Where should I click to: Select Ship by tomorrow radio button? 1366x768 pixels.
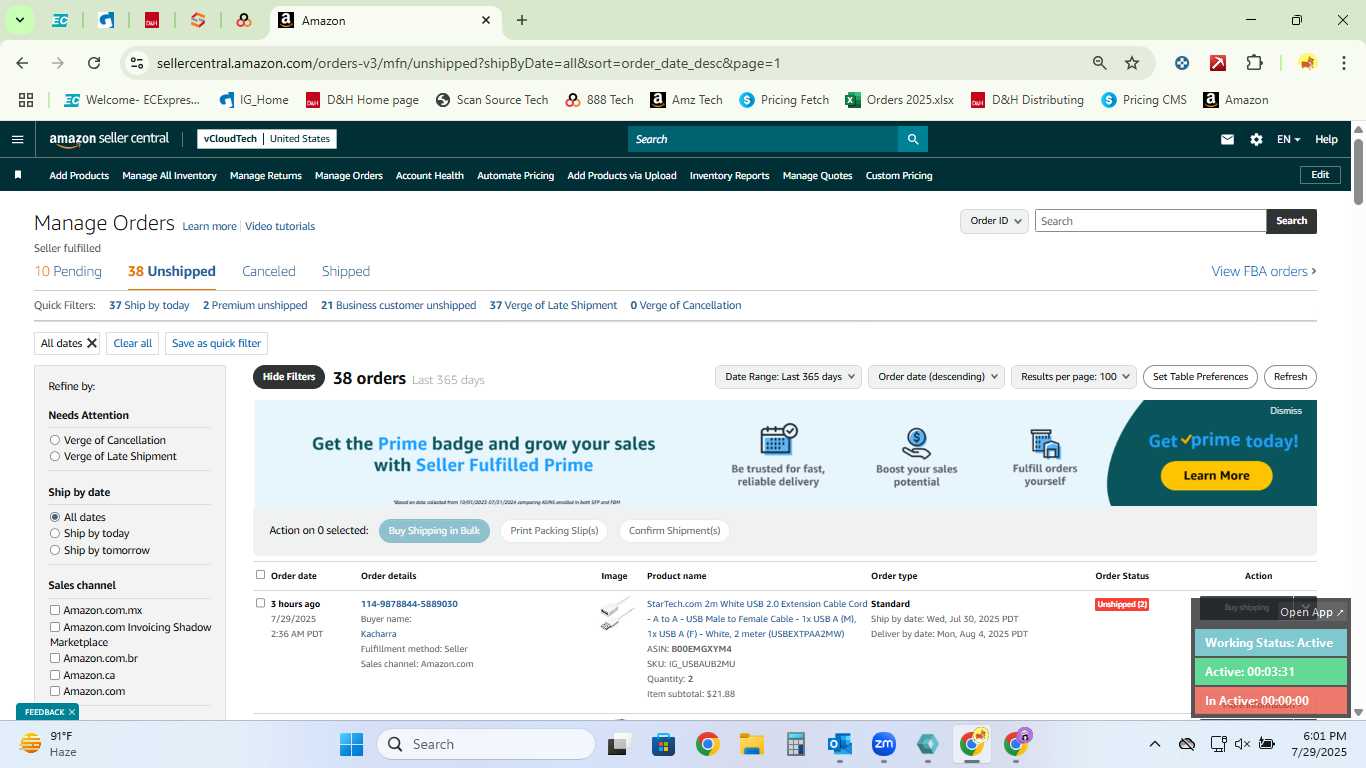55,550
